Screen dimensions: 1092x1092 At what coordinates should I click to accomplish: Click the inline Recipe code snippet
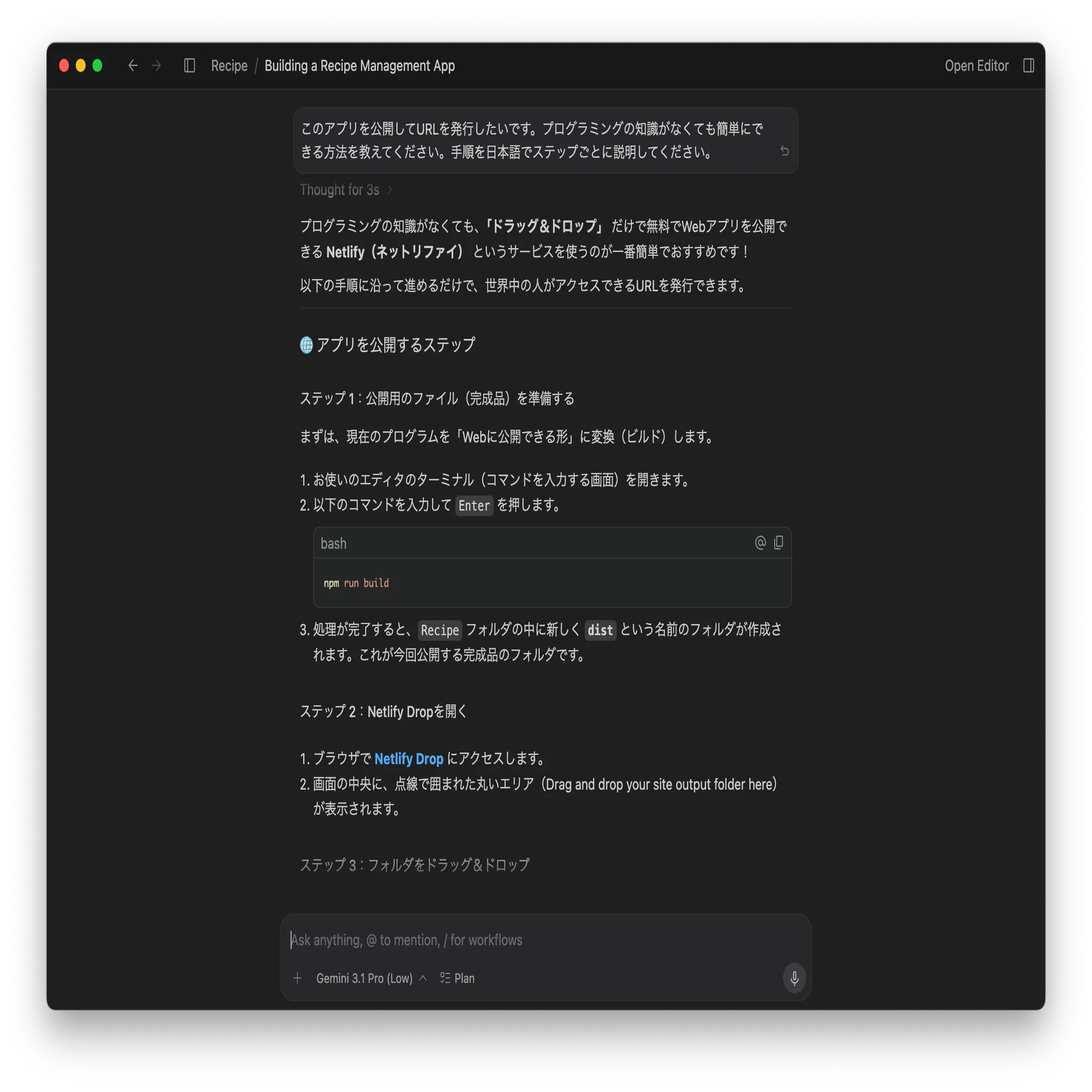[x=440, y=630]
